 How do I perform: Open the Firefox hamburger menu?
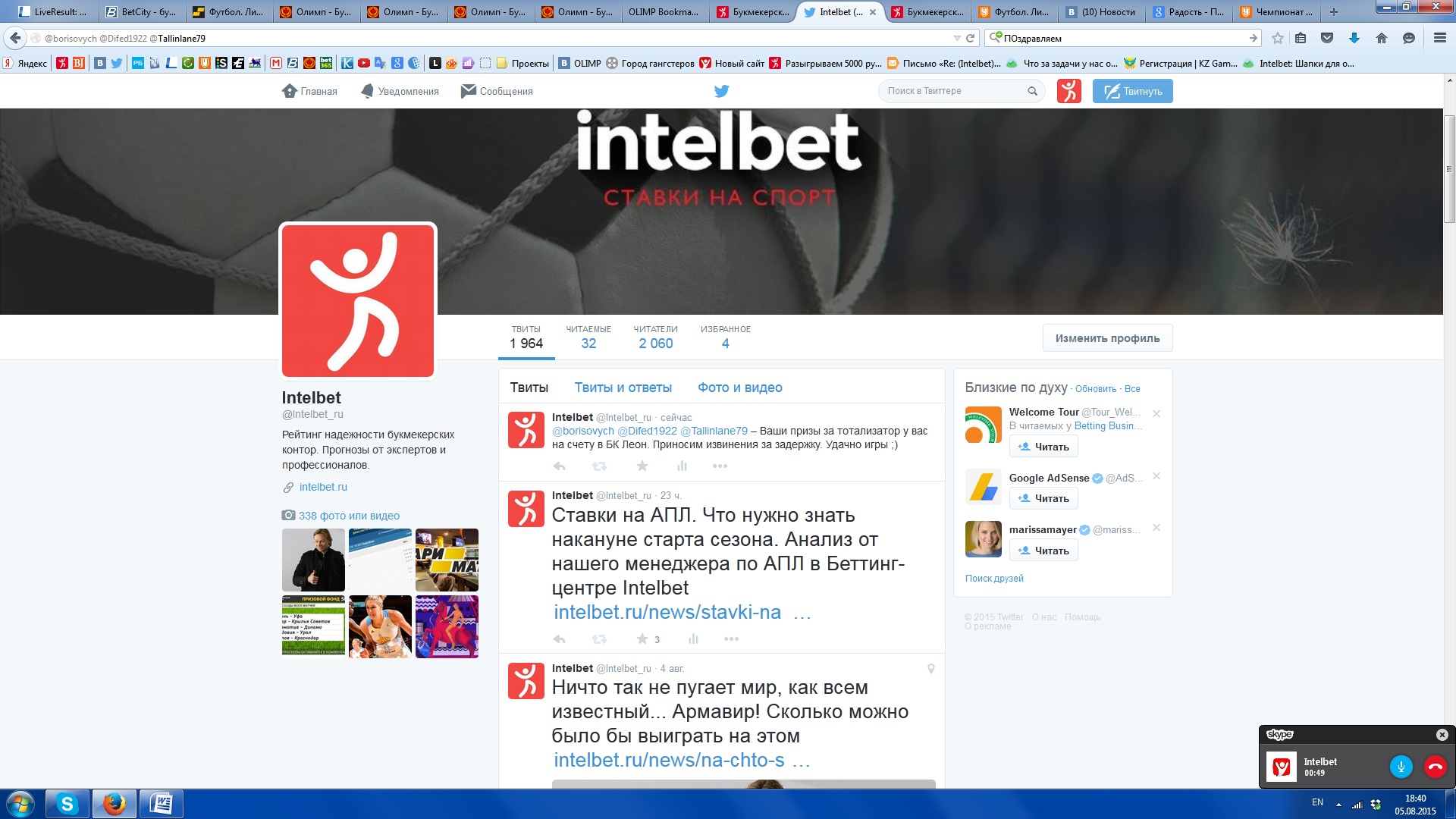[1439, 38]
